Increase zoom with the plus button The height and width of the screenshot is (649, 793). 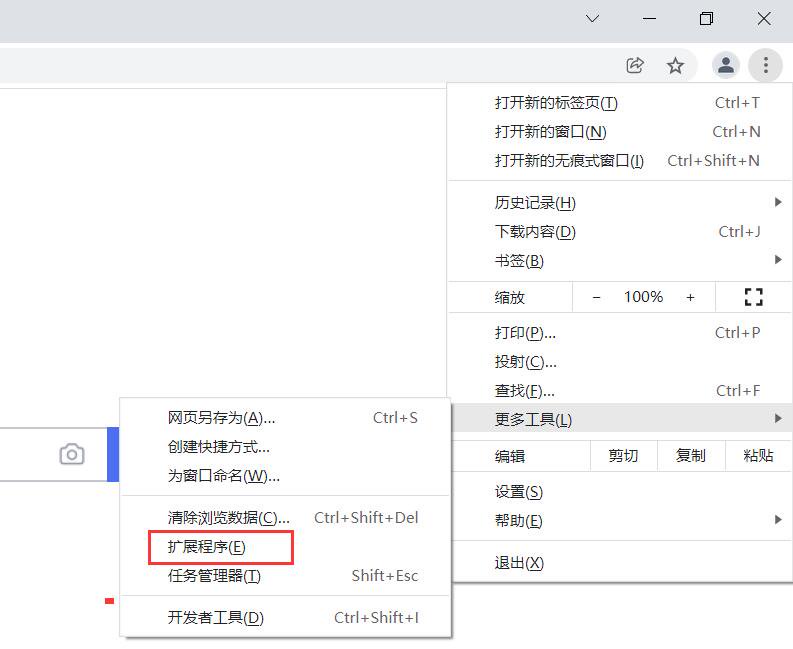[x=690, y=297]
